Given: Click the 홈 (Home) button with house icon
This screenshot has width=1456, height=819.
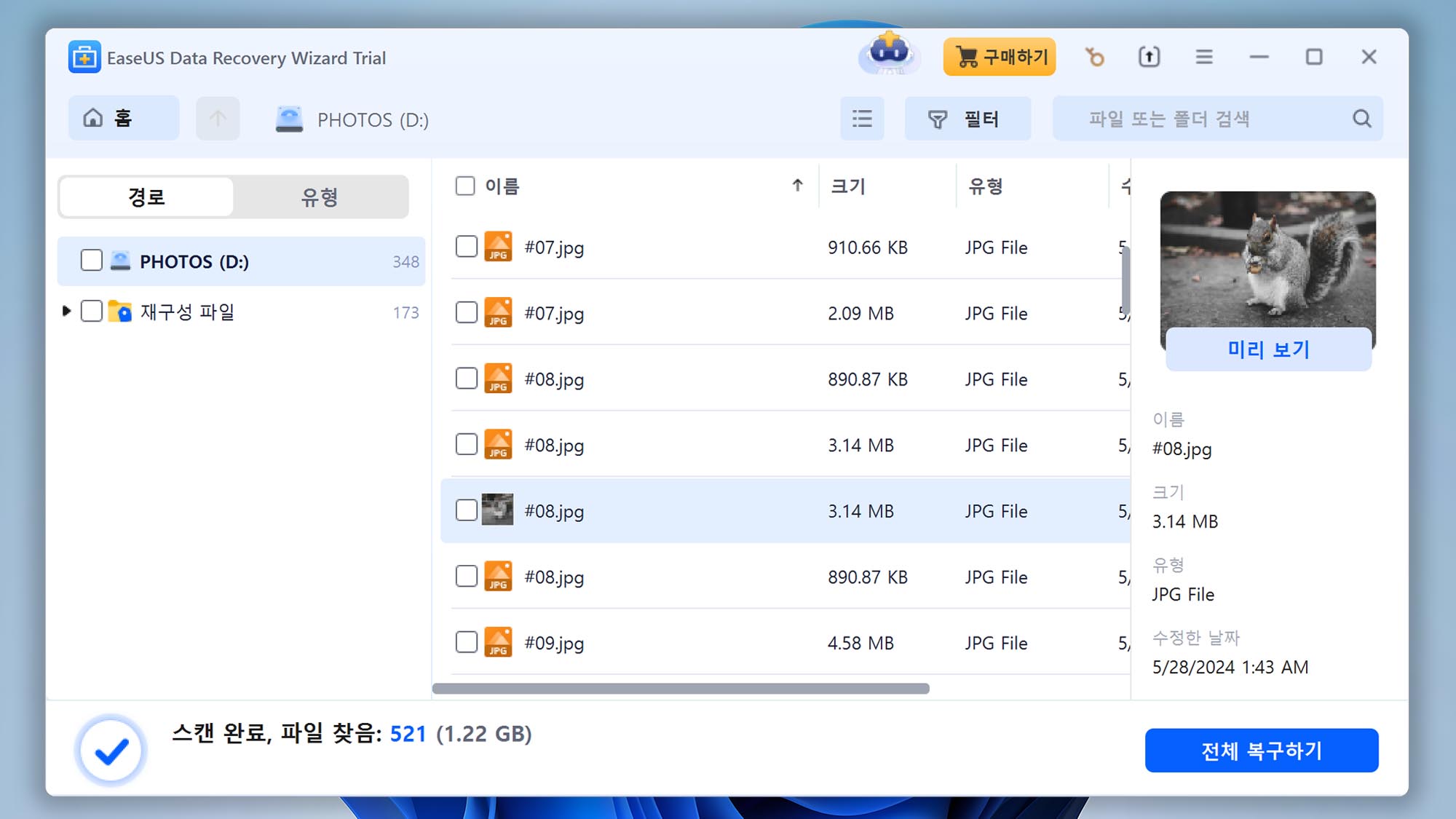Looking at the screenshot, I should click(122, 118).
